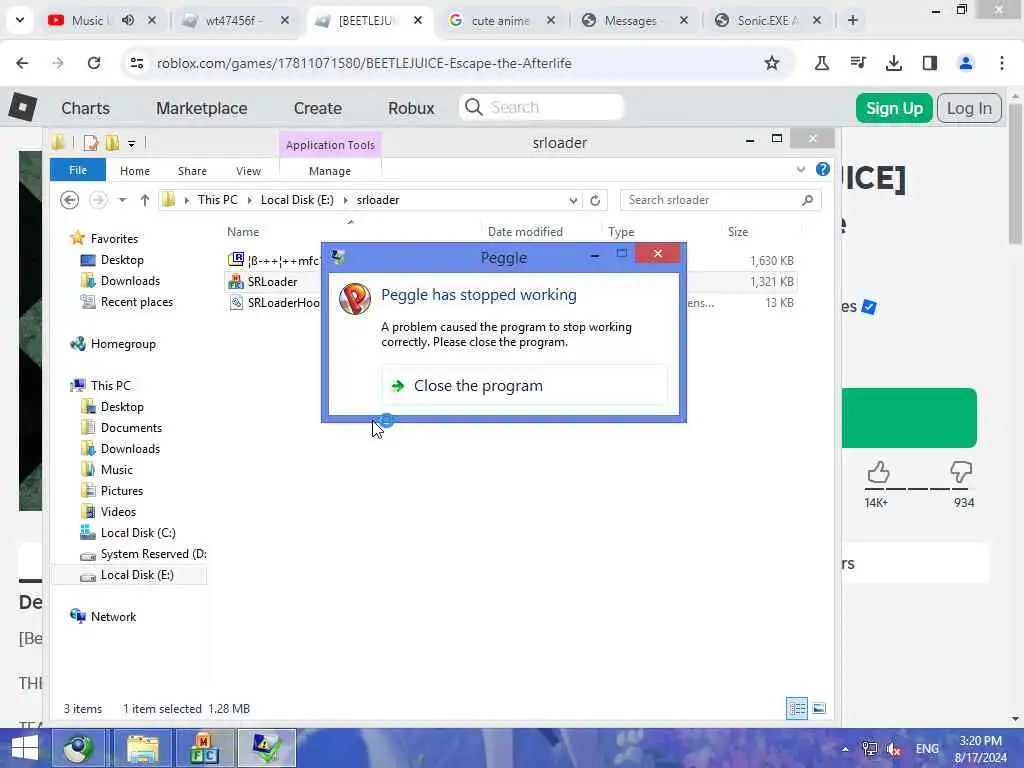Open Windows Start button on taskbar
Image resolution: width=1024 pixels, height=768 pixels.
tap(25, 748)
